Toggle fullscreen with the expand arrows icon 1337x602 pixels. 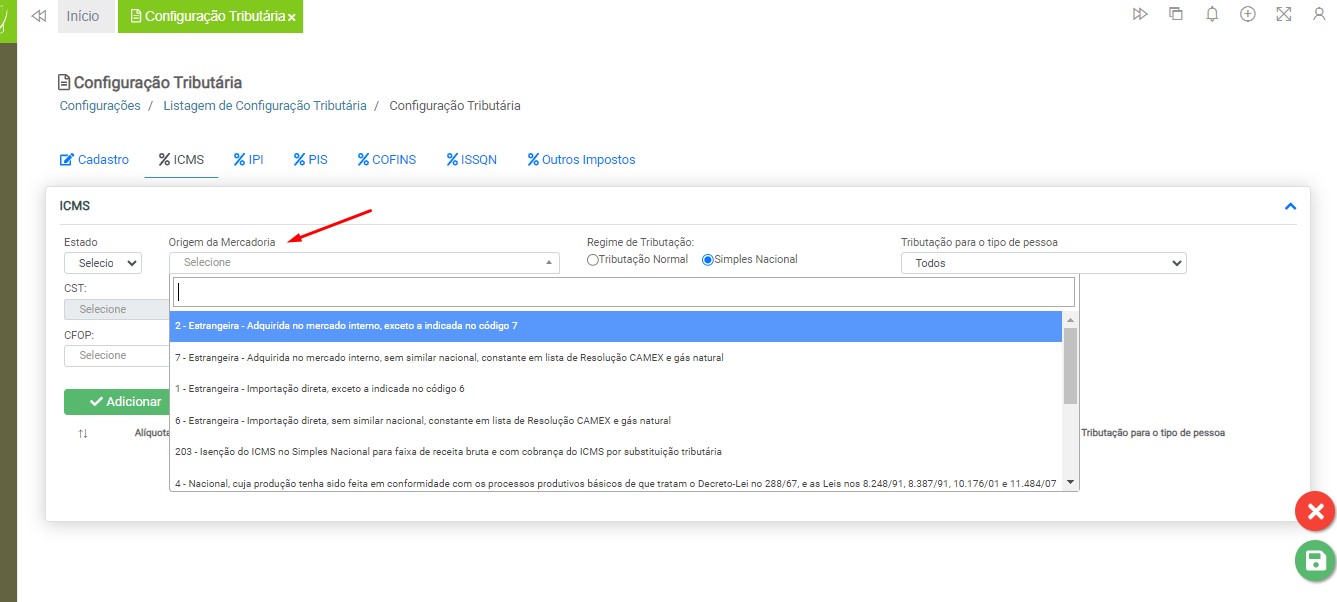[x=1284, y=15]
